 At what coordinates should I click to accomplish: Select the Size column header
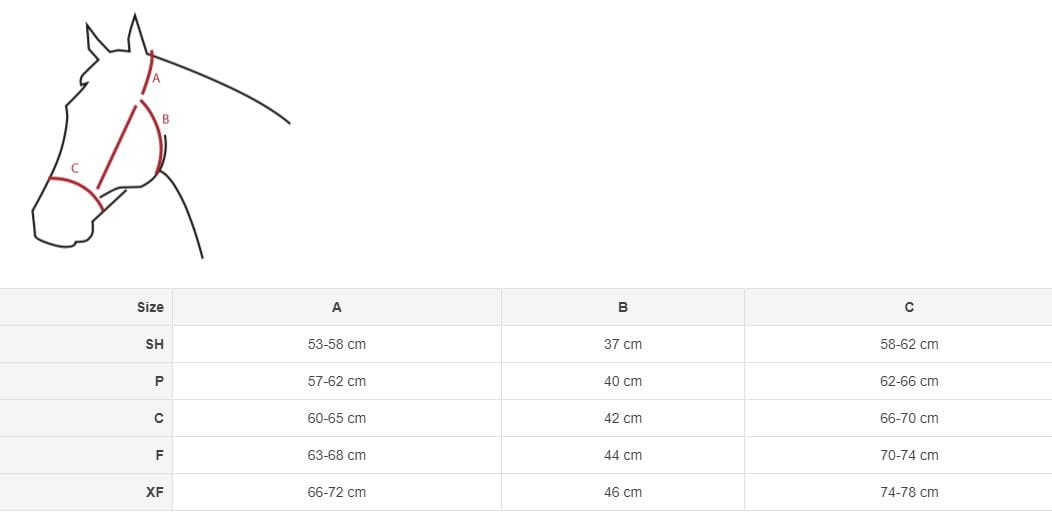pos(150,307)
